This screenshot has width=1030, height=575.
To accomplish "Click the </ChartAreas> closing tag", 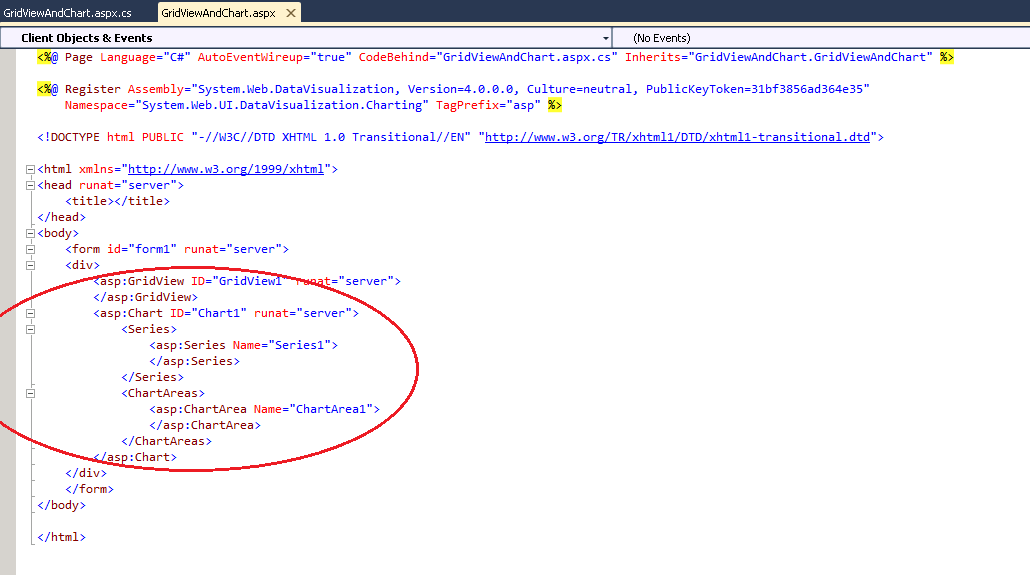I will pyautogui.click(x=166, y=442).
